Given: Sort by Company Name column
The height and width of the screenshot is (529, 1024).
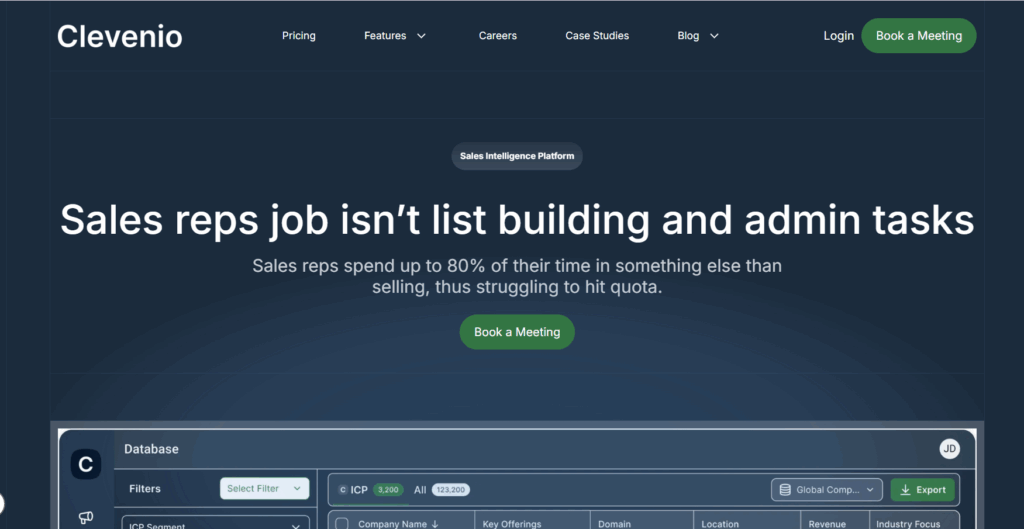Looking at the screenshot, I should [398, 524].
